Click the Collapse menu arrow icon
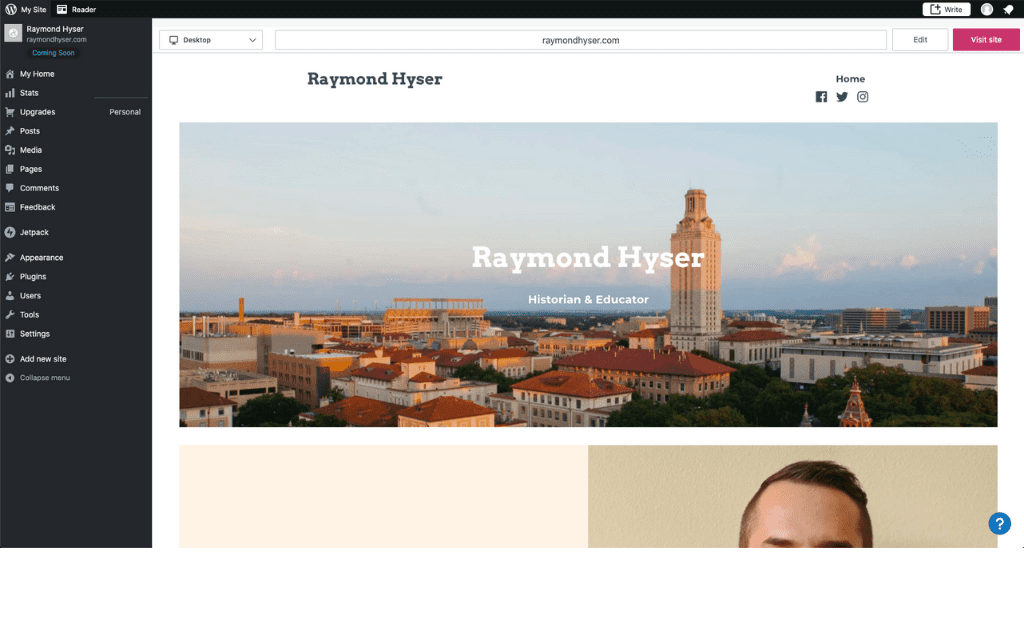Image resolution: width=1024 pixels, height=640 pixels. pos(10,377)
